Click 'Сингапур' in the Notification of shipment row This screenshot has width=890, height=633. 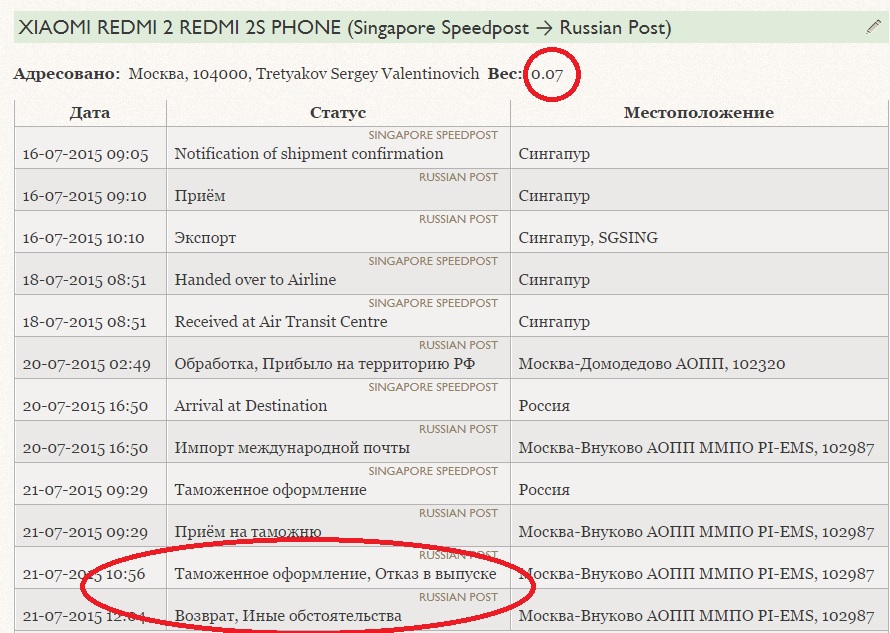[554, 154]
